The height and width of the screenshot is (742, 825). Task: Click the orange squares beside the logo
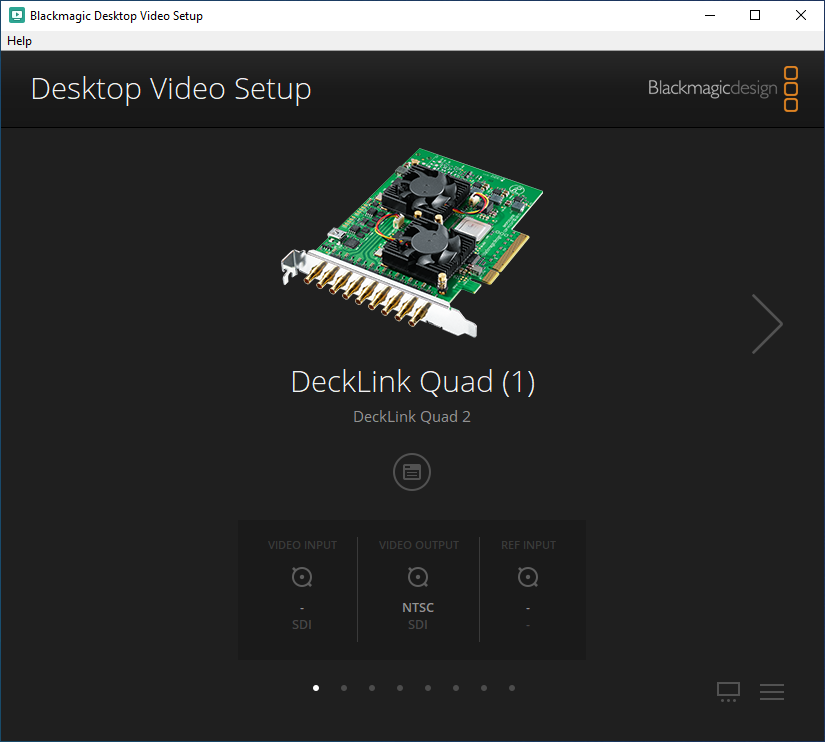pyautogui.click(x=791, y=88)
